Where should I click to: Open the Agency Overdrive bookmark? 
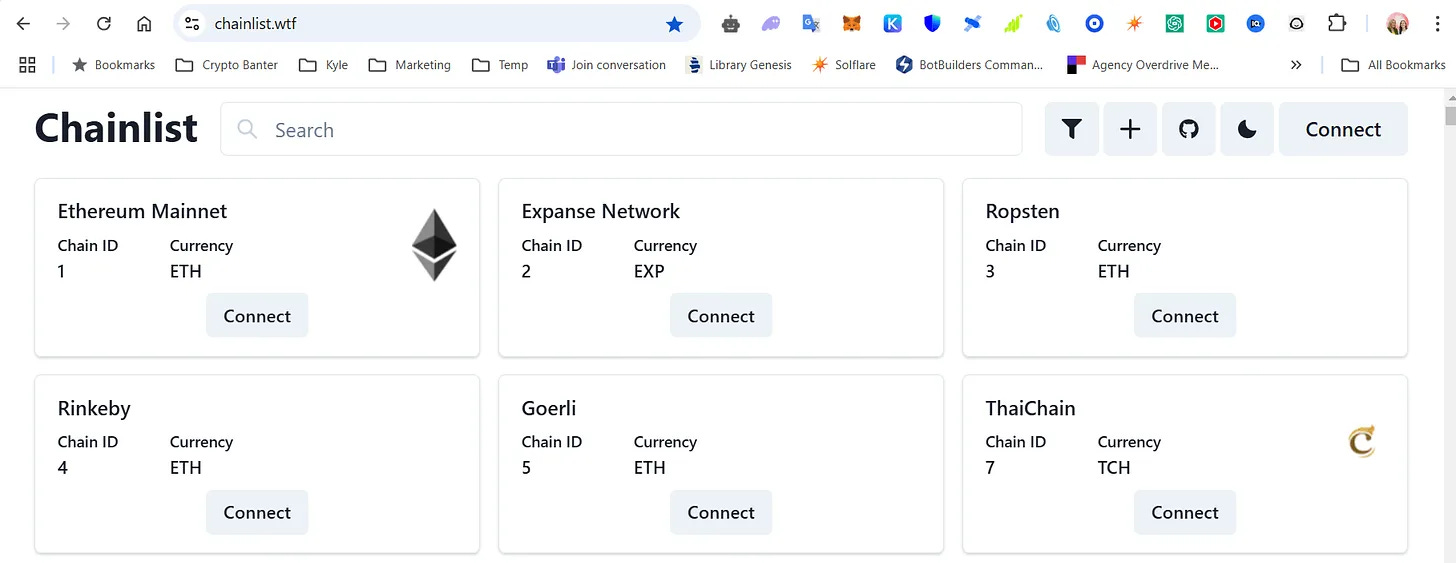[x=1143, y=65]
